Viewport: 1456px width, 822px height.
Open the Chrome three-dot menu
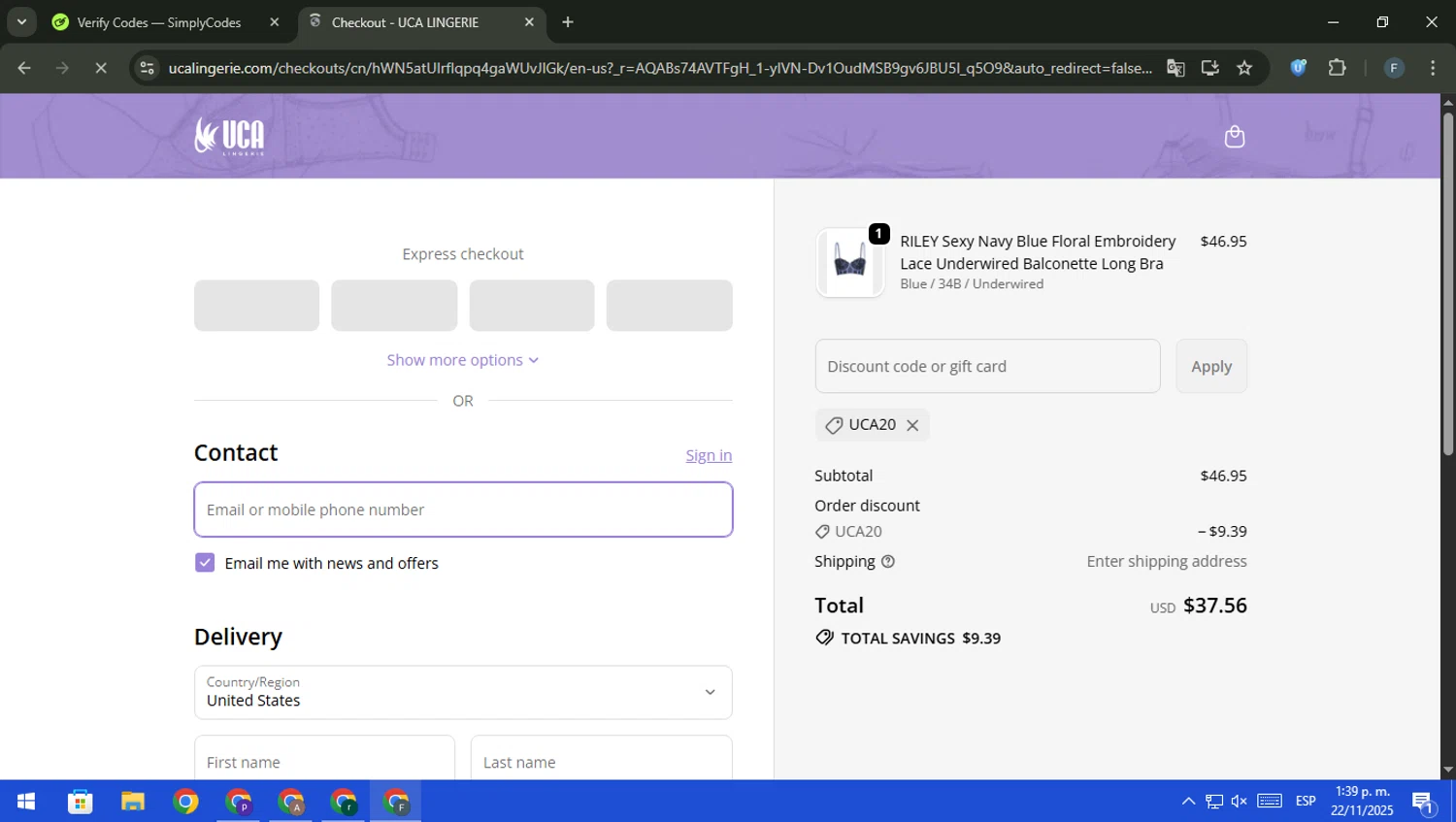point(1433,68)
